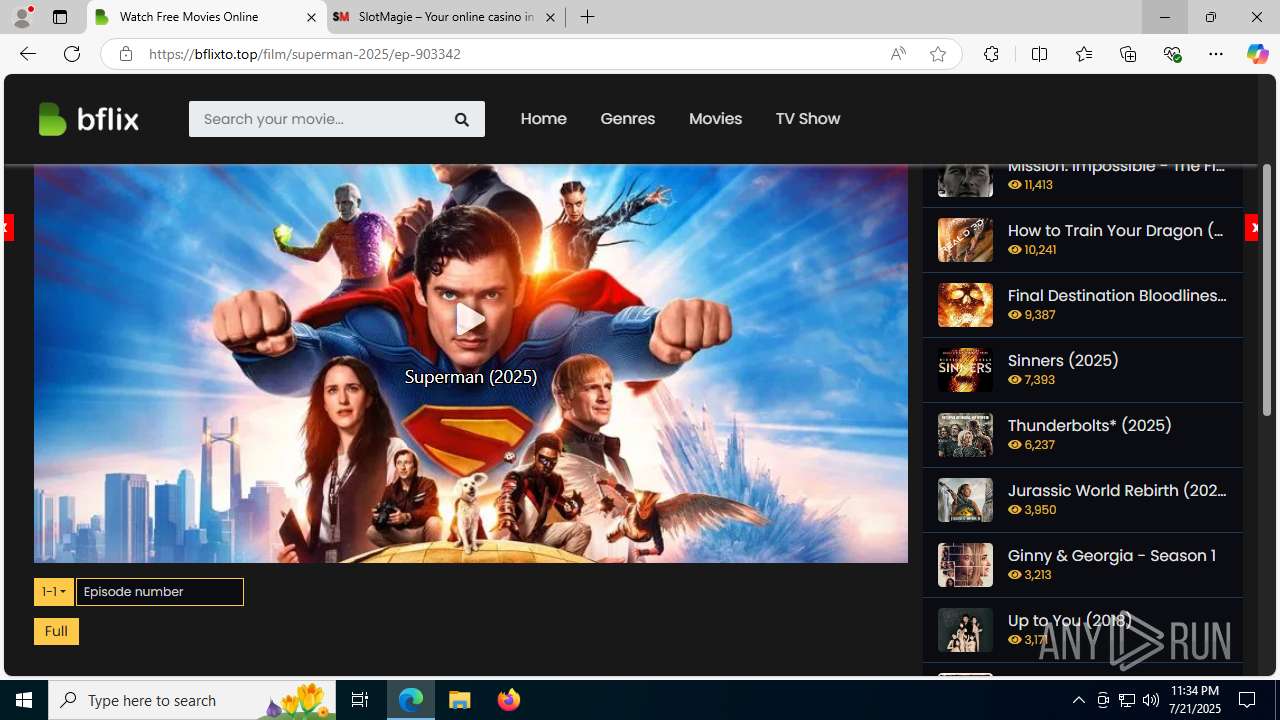Click Up to You poster thumbnail
The height and width of the screenshot is (720, 1280).
point(965,630)
